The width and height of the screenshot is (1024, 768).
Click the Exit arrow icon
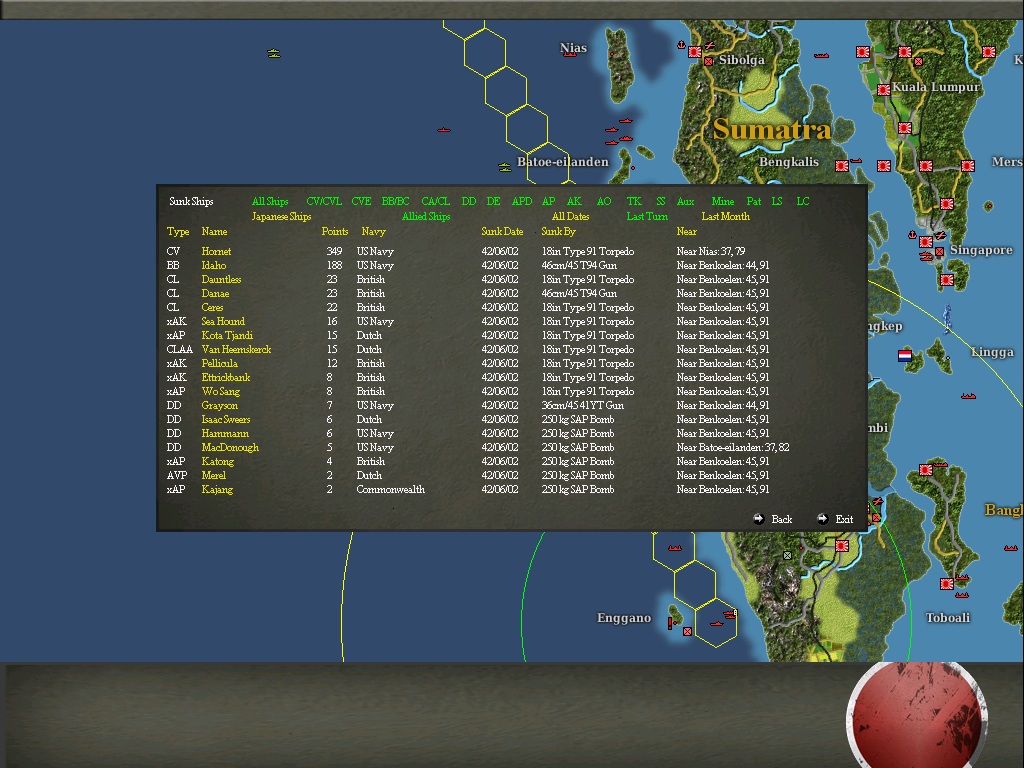822,519
